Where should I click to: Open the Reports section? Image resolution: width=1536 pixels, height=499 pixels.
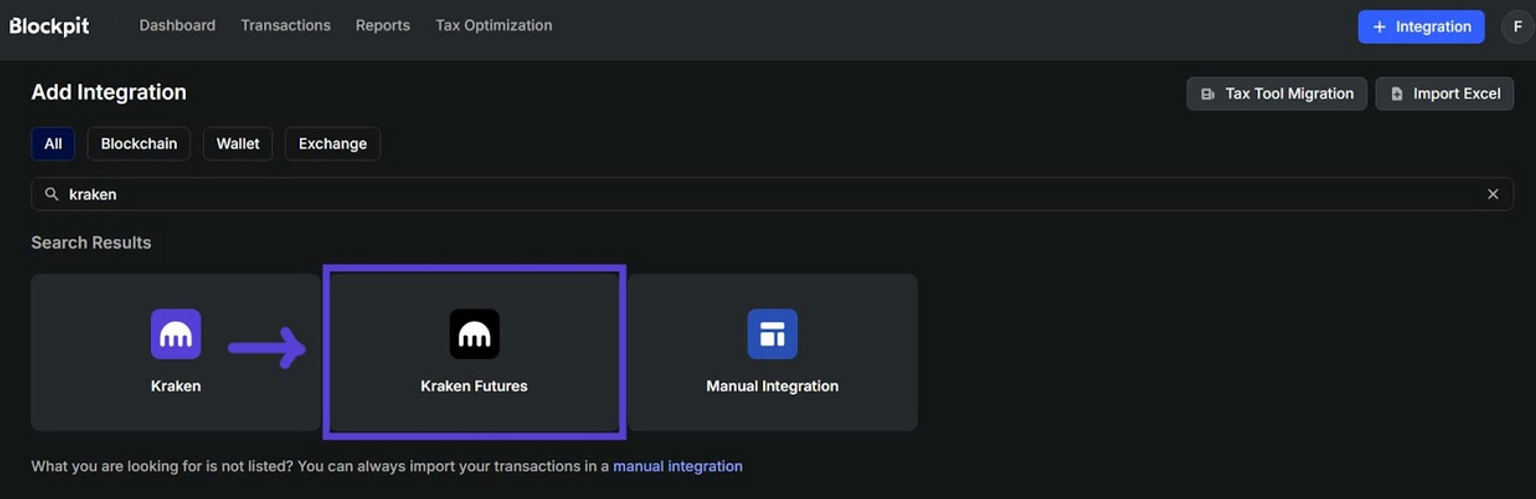382,26
